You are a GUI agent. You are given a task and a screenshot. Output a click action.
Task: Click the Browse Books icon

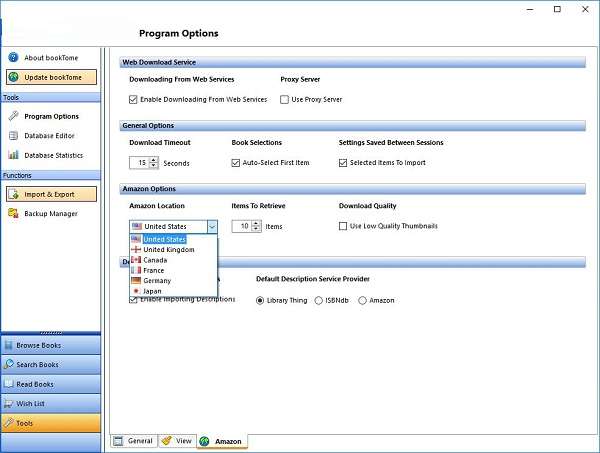coord(8,345)
